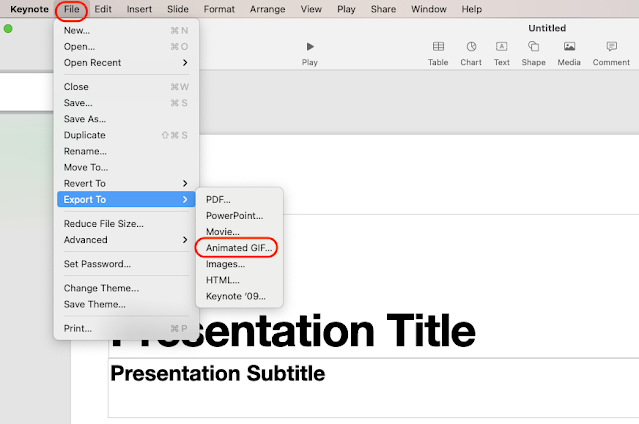Open the Play menu in menu bar
The image size is (639, 424).
point(346,9)
